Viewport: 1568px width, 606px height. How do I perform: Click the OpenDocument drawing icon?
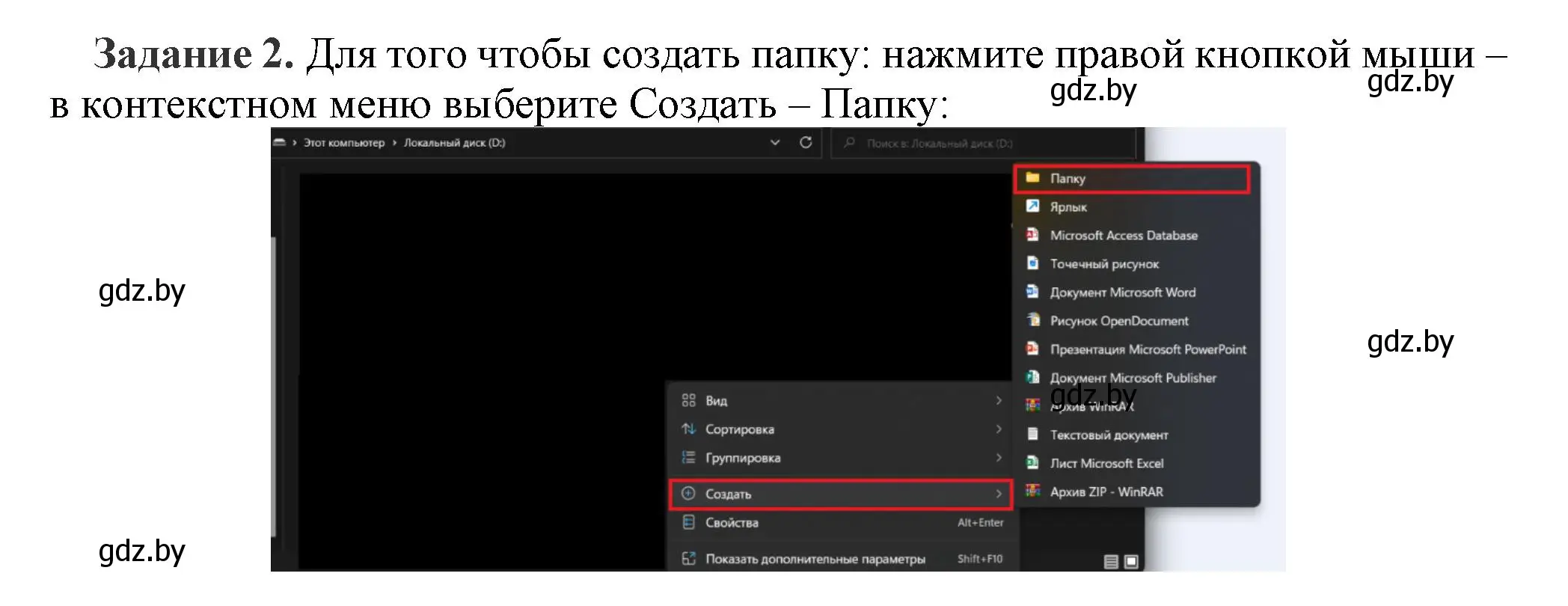click(x=1033, y=320)
